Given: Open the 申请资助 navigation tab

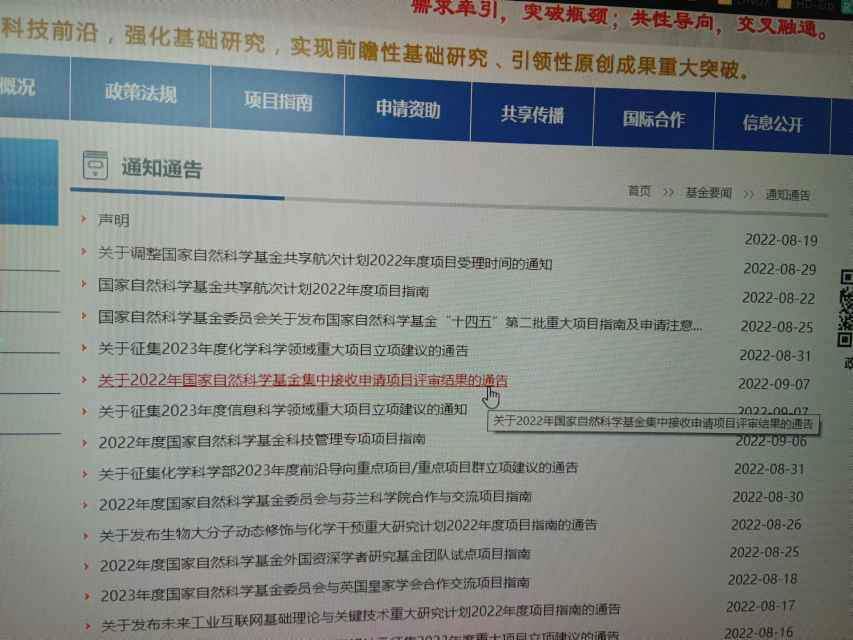Looking at the screenshot, I should (x=408, y=109).
